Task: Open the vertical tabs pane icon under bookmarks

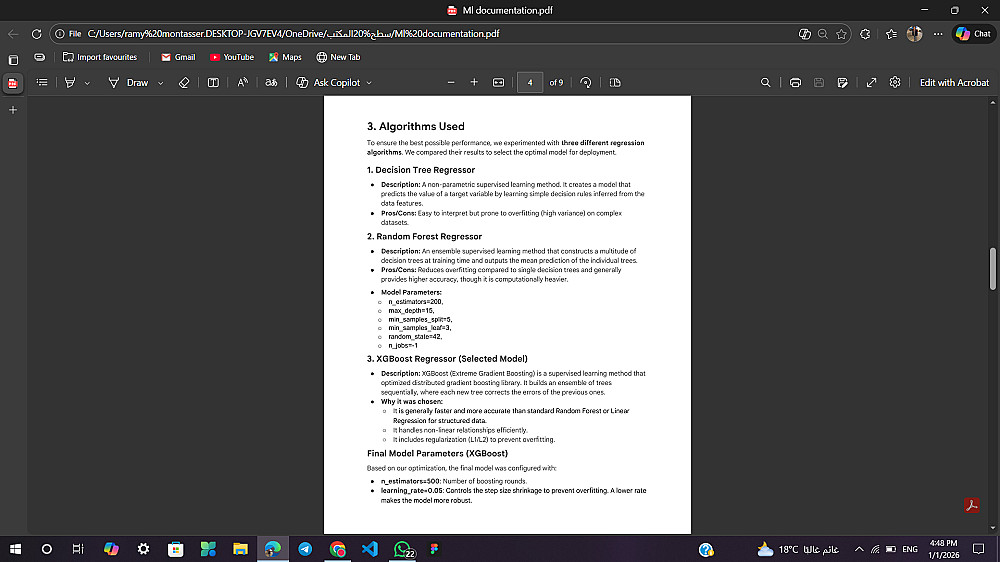Action: click(40, 57)
